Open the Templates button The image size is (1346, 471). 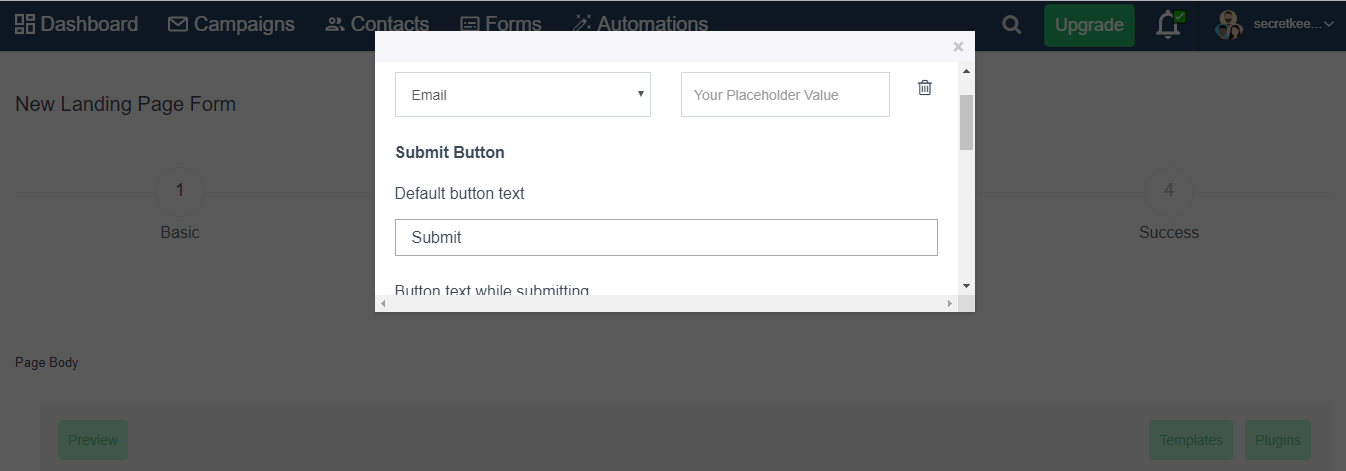(x=1192, y=440)
